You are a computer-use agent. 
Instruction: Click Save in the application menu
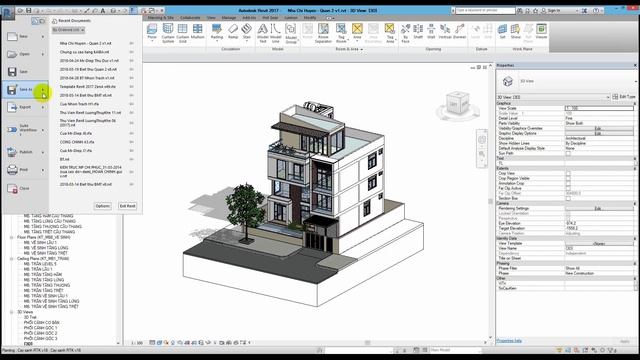(25, 72)
